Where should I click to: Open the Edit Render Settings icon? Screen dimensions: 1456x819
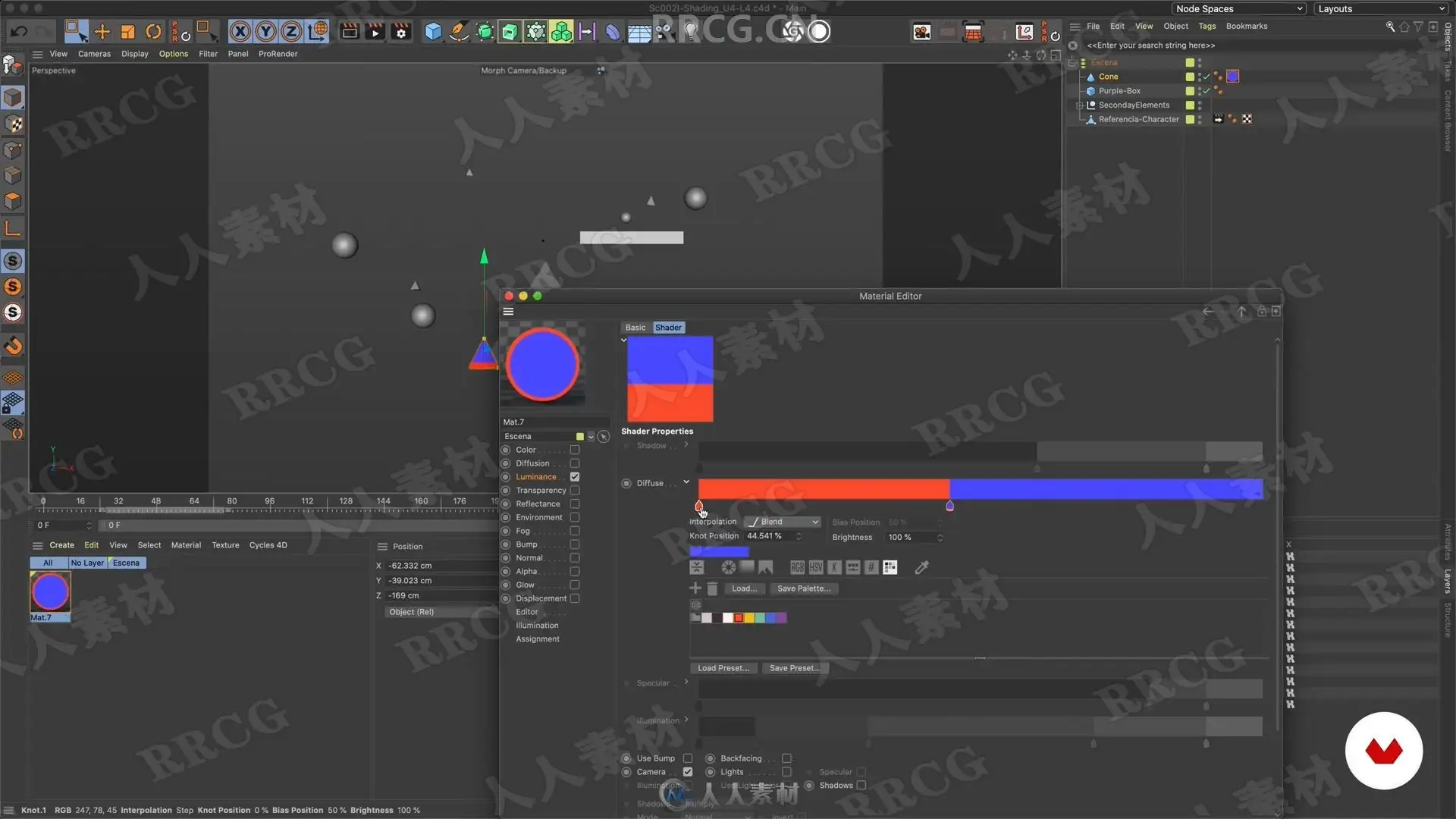(400, 32)
